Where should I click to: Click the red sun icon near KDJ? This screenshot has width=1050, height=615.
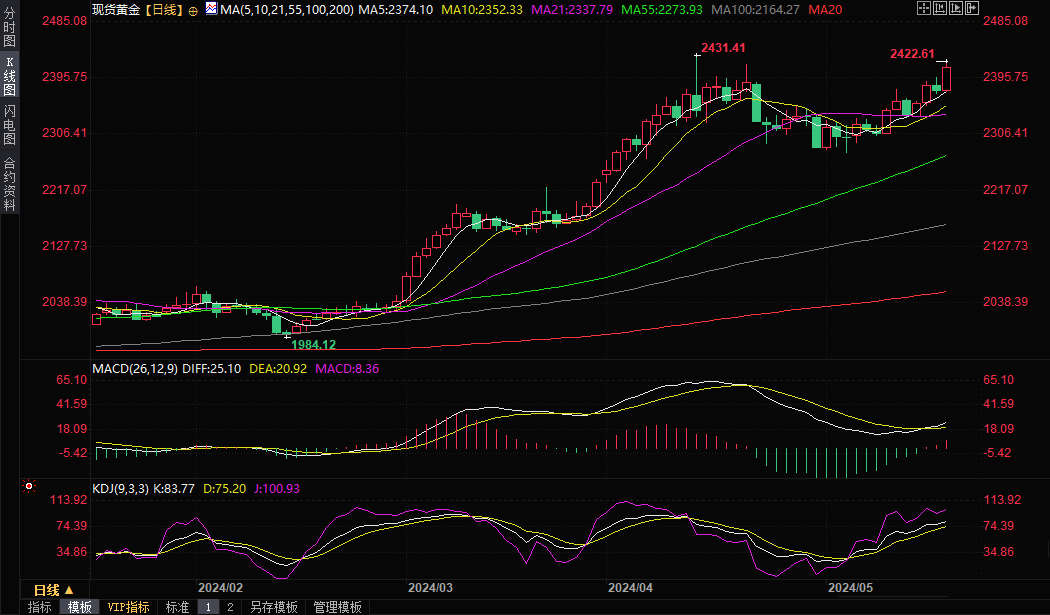click(x=29, y=487)
